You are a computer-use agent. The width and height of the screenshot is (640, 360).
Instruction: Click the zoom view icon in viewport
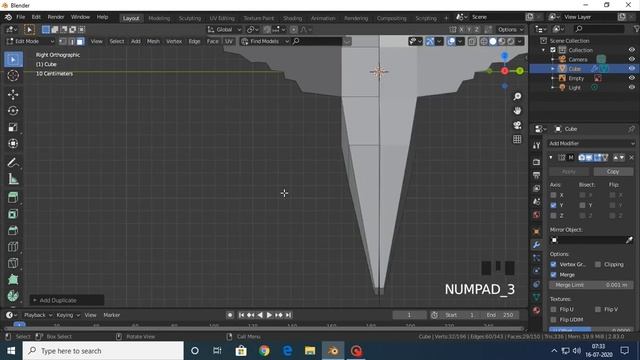pos(517,96)
